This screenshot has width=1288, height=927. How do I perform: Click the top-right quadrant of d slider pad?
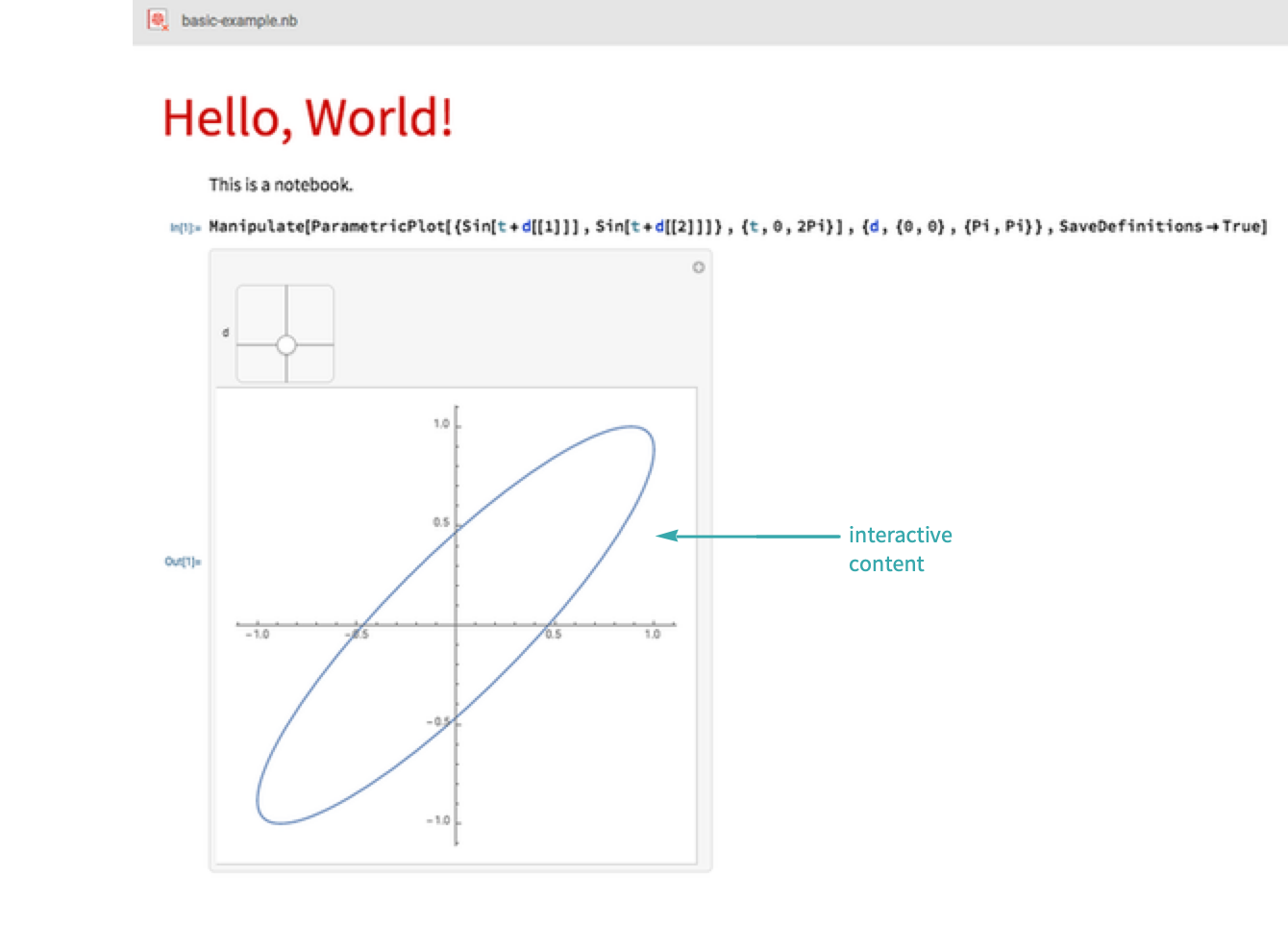tap(310, 313)
